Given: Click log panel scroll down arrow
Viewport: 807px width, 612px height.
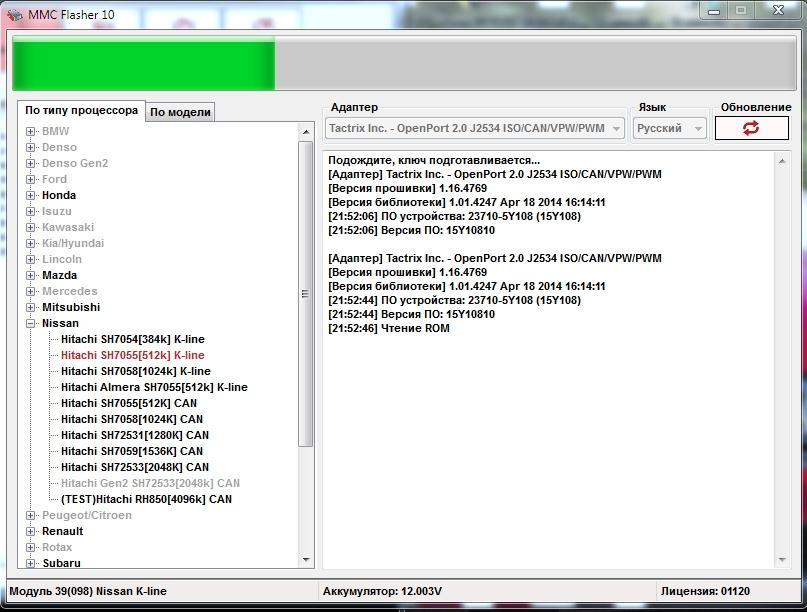Looking at the screenshot, I should [x=782, y=559].
